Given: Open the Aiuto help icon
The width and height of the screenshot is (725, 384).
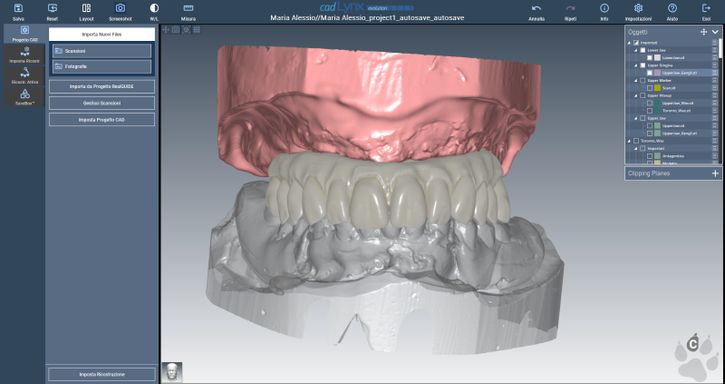Looking at the screenshot, I should point(672,8).
